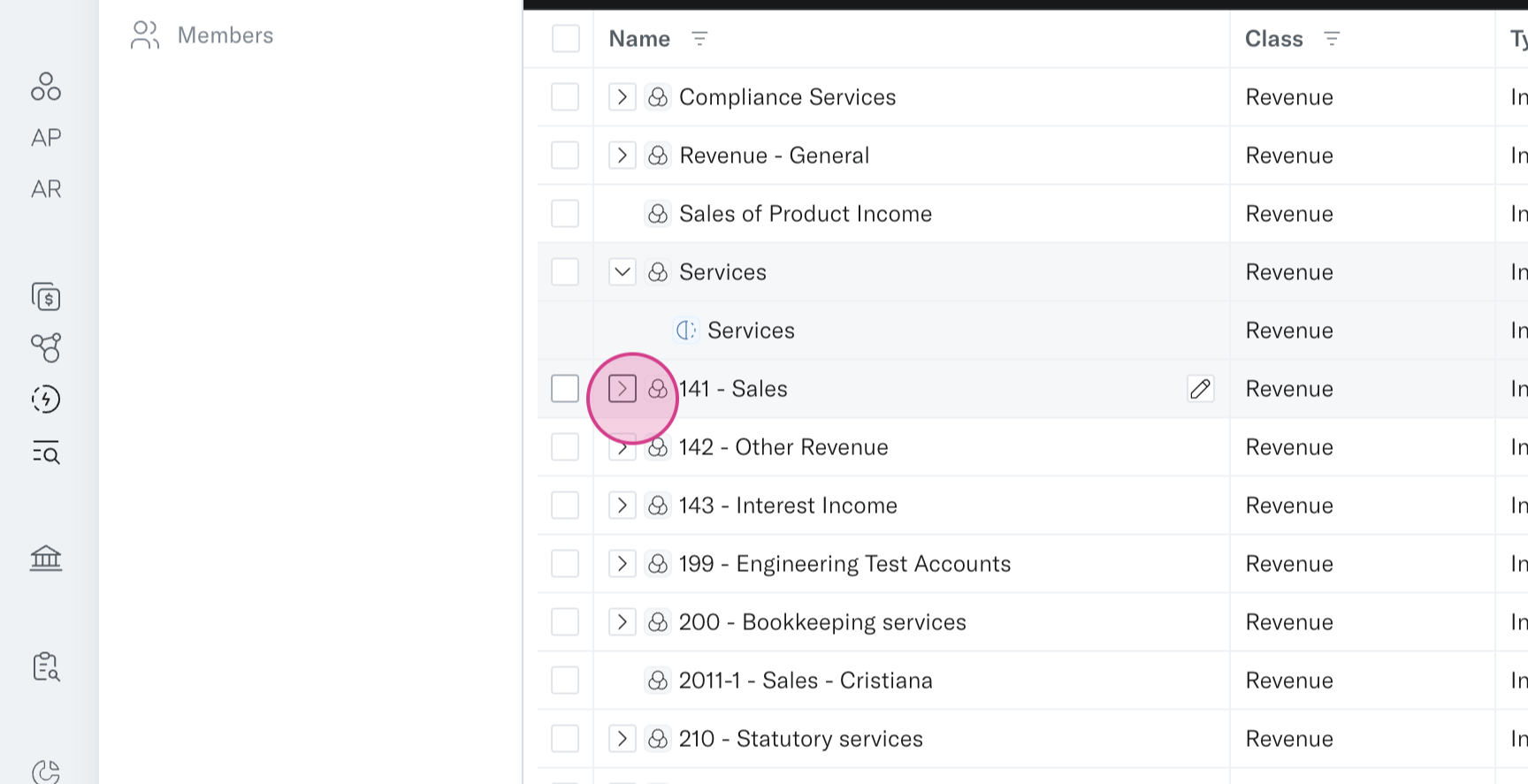This screenshot has height=784, width=1528.
Task: Open the clipboard search sidebar icon
Action: (x=46, y=666)
